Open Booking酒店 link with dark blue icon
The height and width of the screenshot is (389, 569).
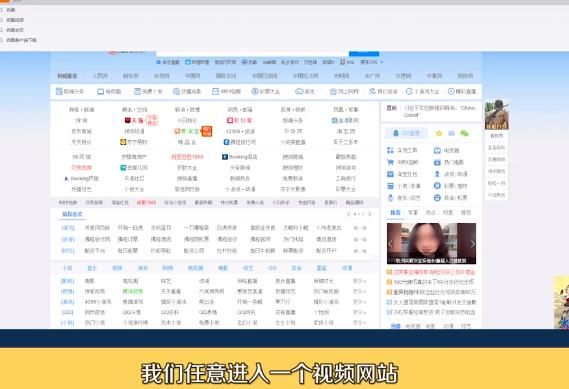pyautogui.click(x=240, y=157)
